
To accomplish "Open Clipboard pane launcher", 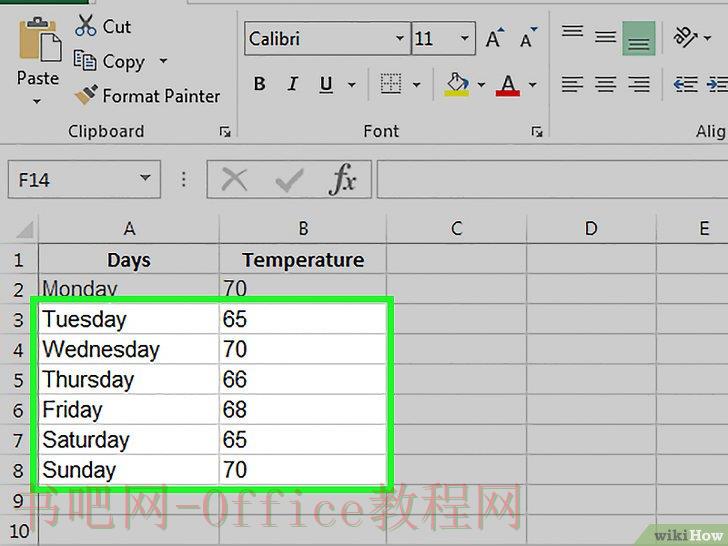I will point(225,132).
